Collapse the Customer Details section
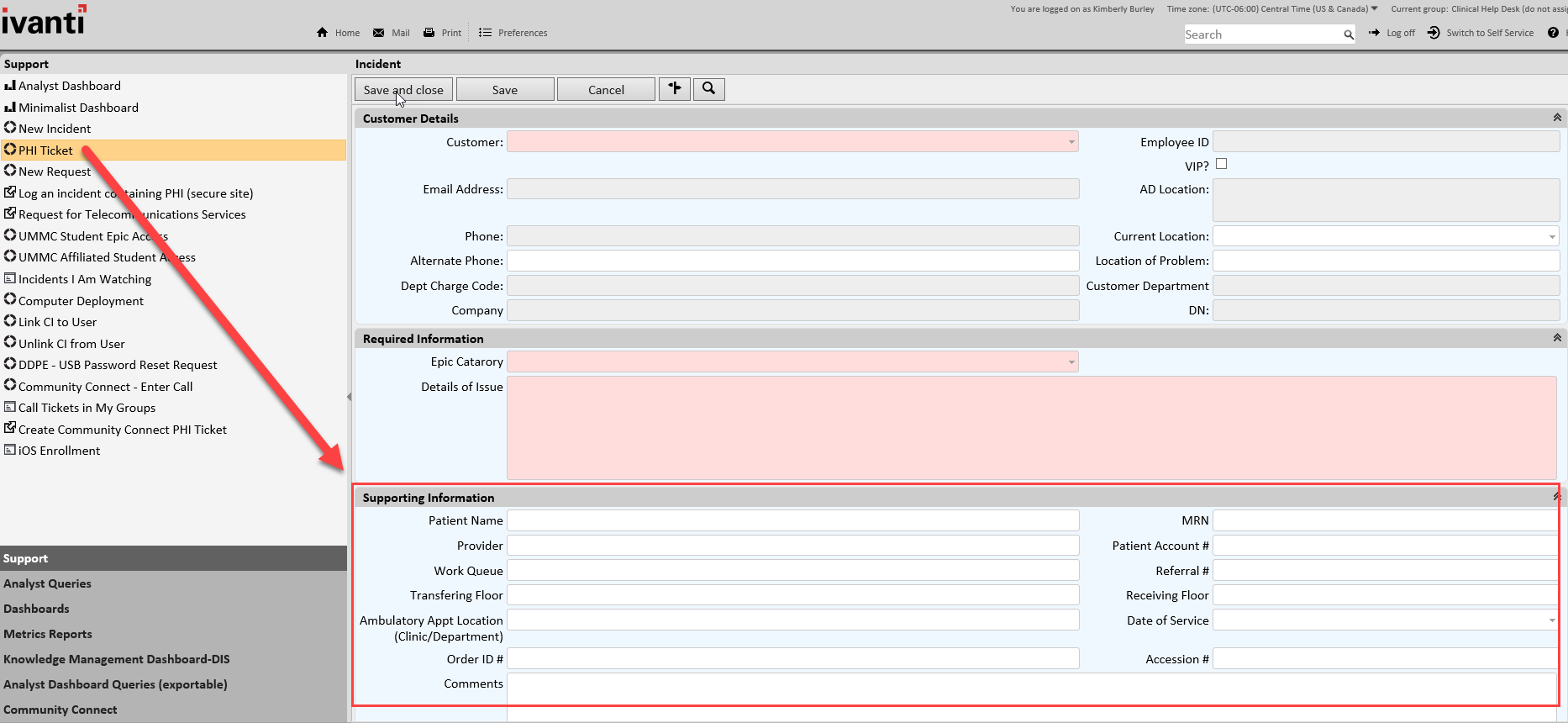The height and width of the screenshot is (723, 1568). point(1557,118)
